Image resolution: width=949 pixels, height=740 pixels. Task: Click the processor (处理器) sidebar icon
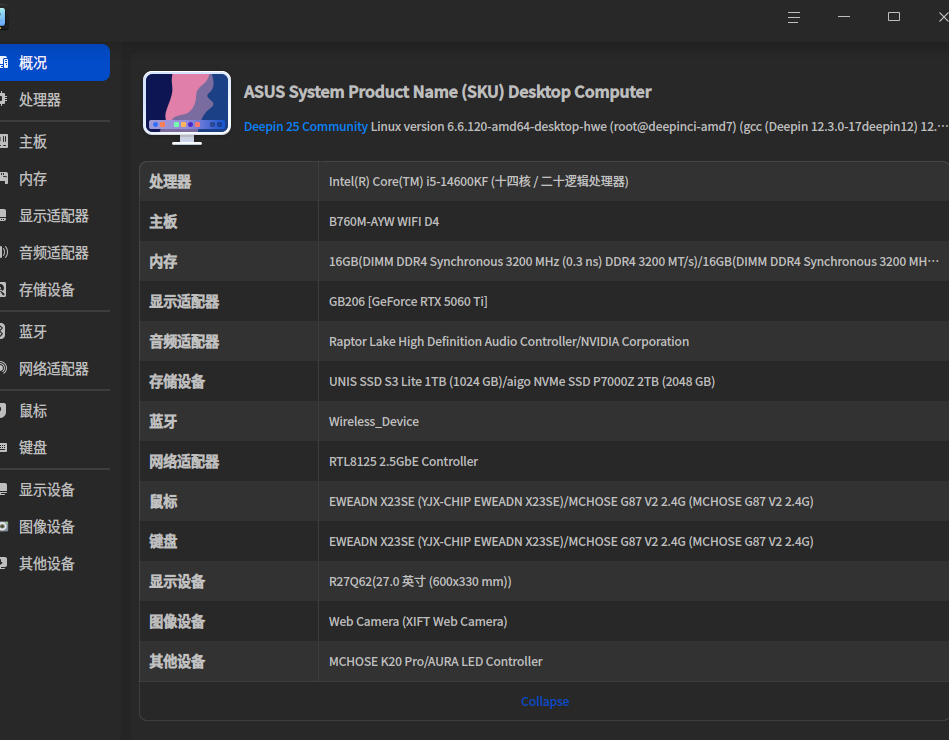click(3, 100)
